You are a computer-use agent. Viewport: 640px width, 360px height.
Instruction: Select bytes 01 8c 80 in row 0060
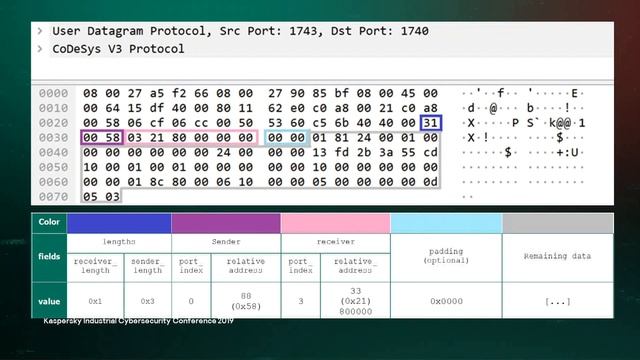point(157,182)
